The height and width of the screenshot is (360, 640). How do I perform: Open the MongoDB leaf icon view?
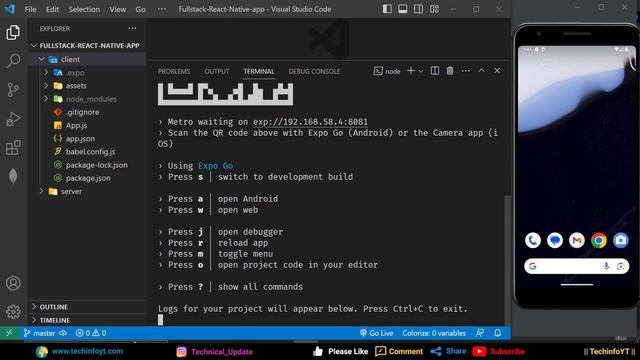(x=13, y=176)
